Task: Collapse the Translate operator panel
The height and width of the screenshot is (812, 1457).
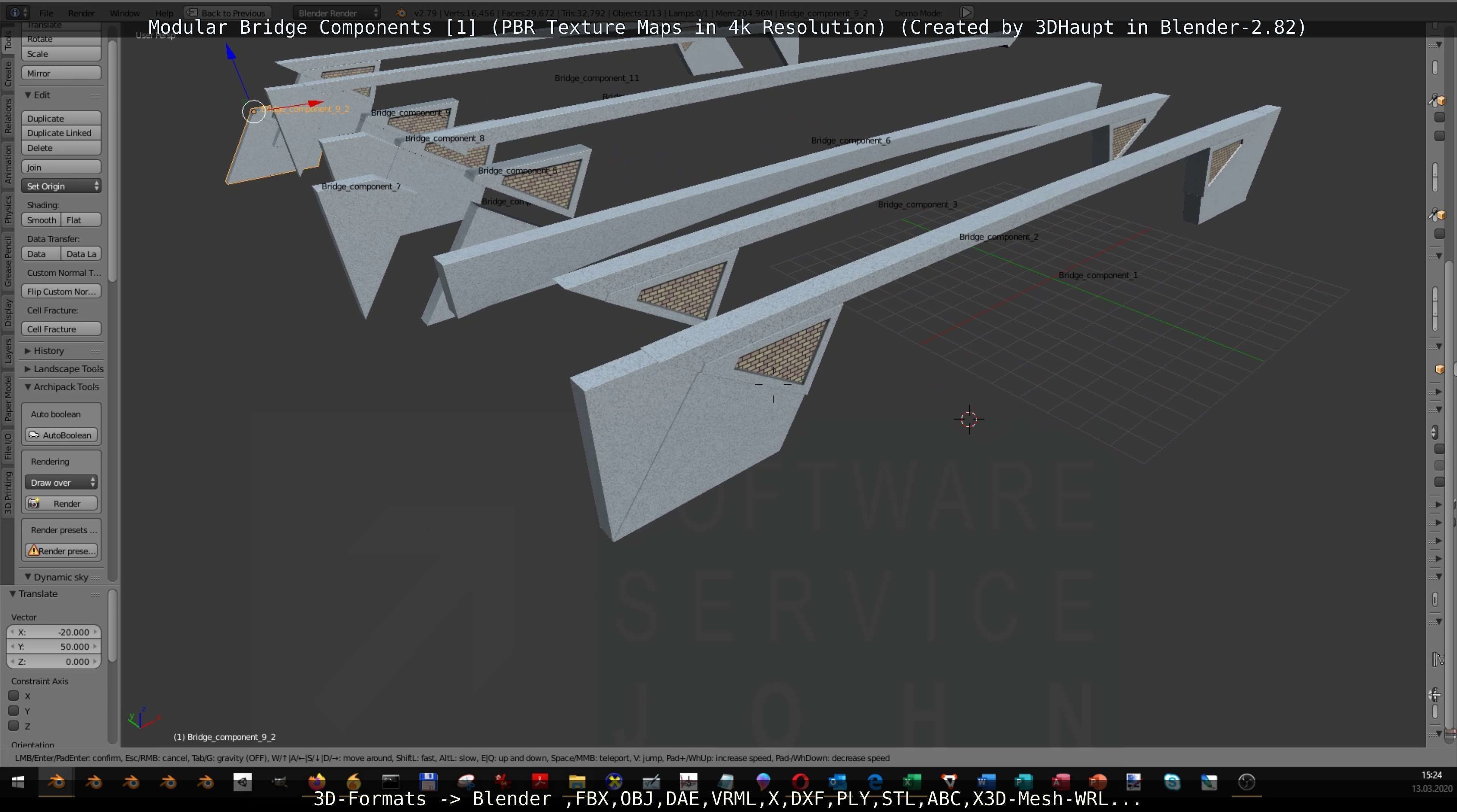Action: pos(13,594)
